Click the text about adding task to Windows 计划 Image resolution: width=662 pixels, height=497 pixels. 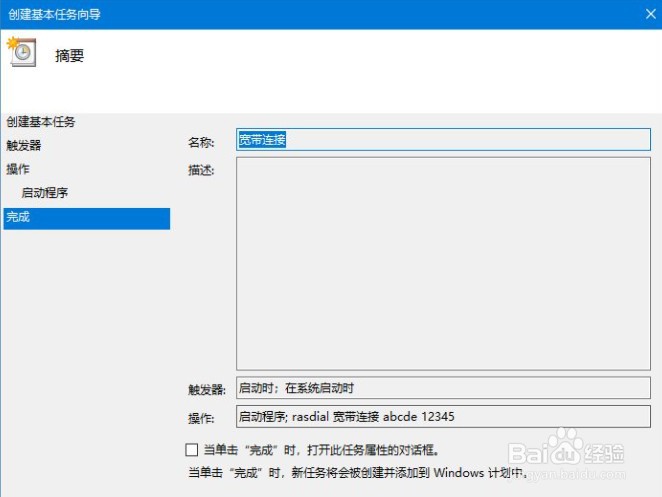pos(357,473)
